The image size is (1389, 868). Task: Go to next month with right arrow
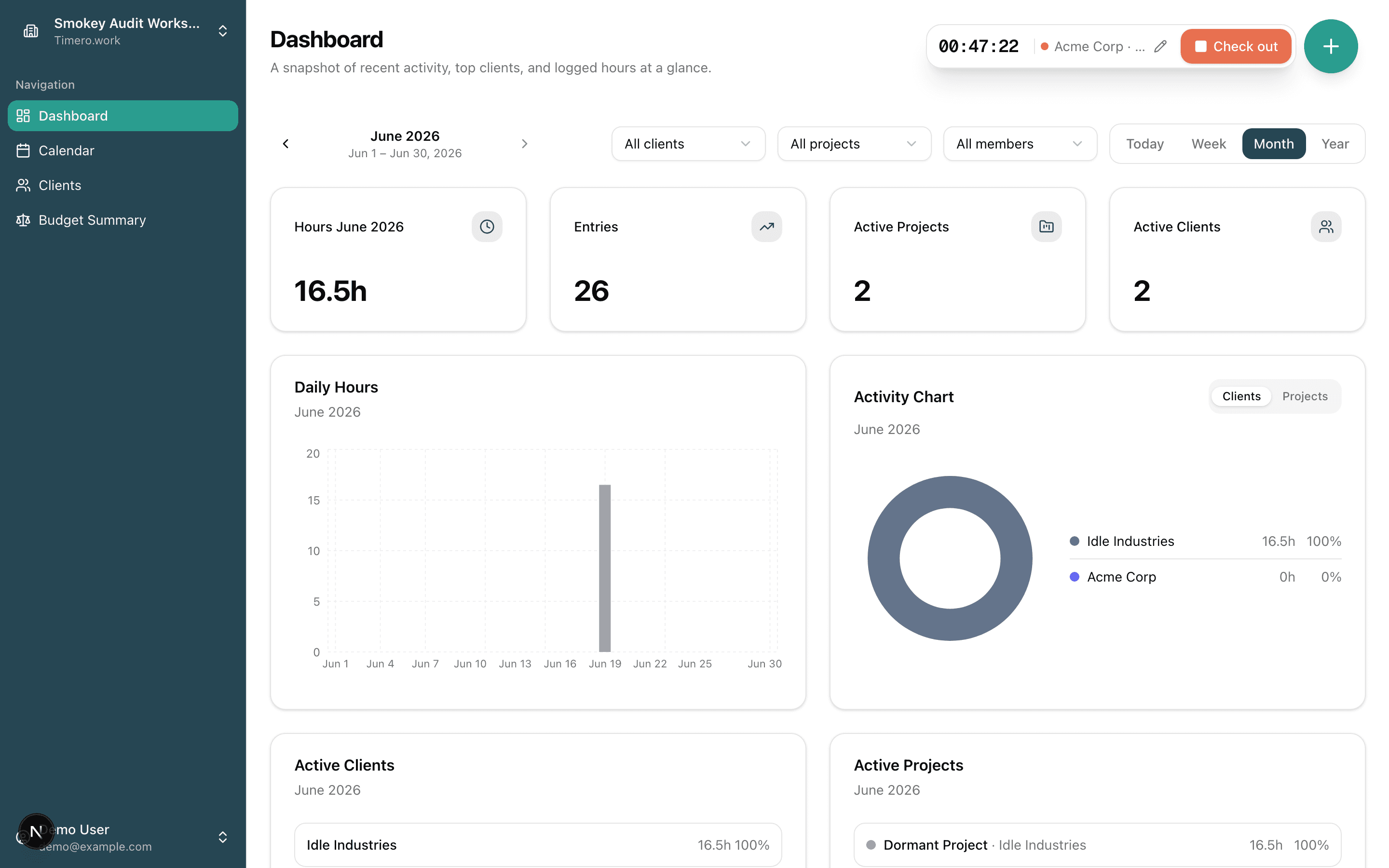524,144
